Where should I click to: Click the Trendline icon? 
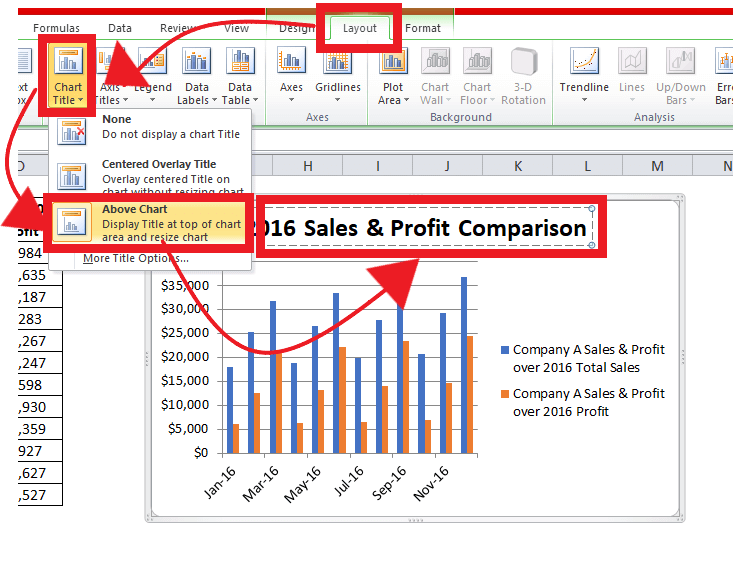tap(584, 61)
